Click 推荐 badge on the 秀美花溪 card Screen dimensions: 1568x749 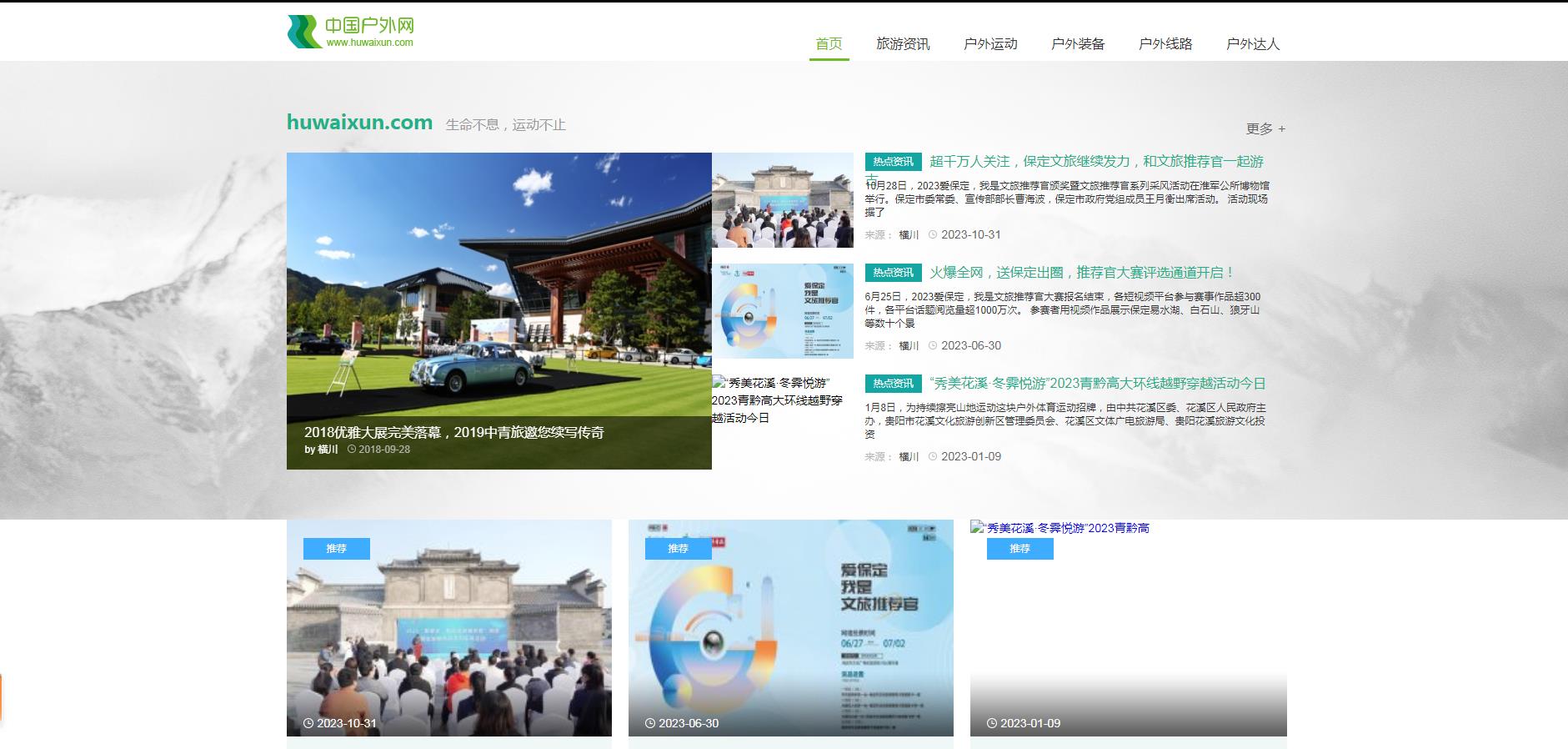click(1020, 549)
